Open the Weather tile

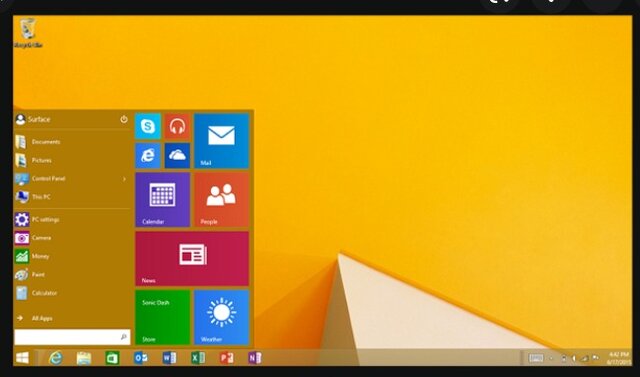click(x=221, y=317)
